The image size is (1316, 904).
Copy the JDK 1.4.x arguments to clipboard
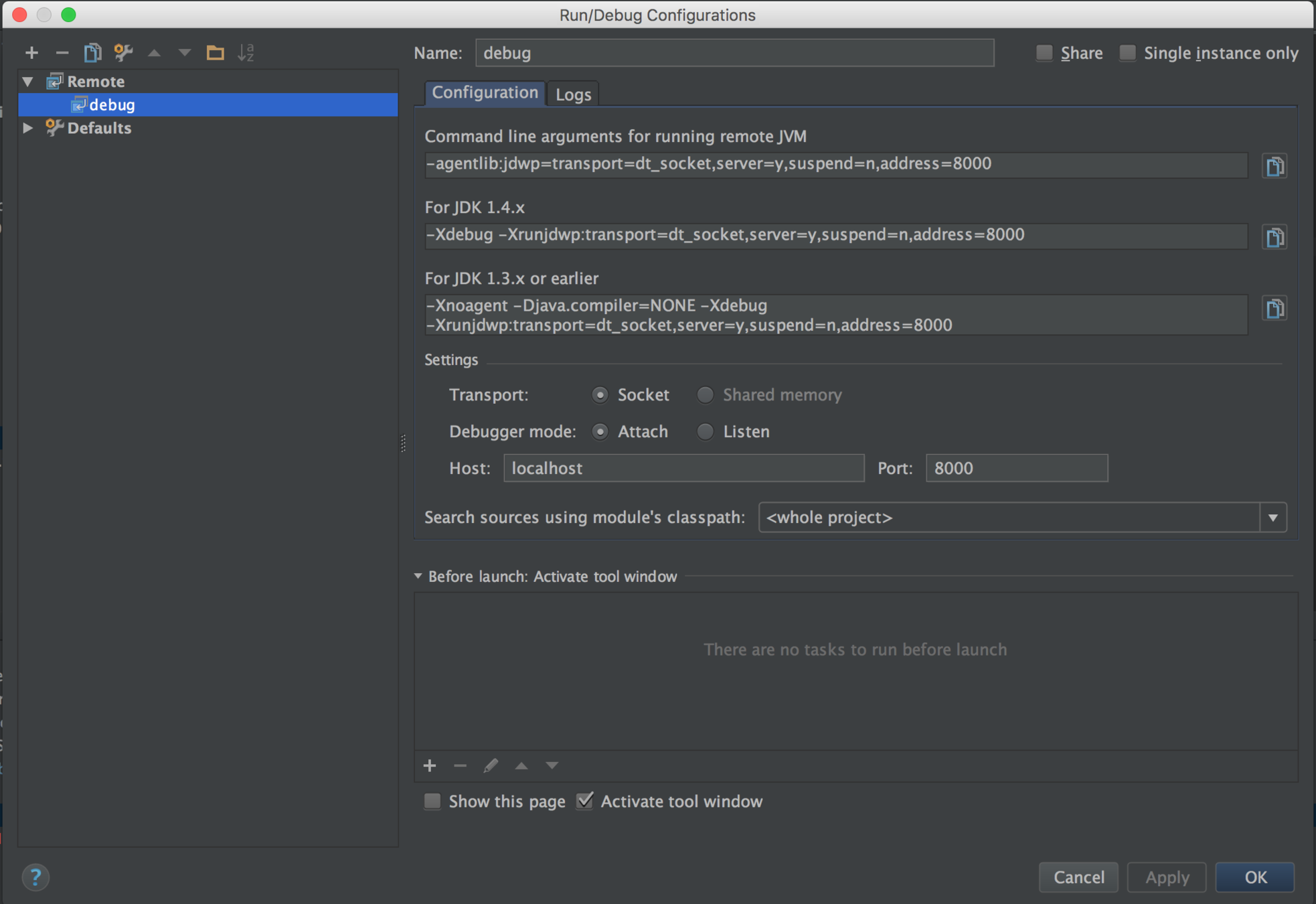tap(1274, 237)
